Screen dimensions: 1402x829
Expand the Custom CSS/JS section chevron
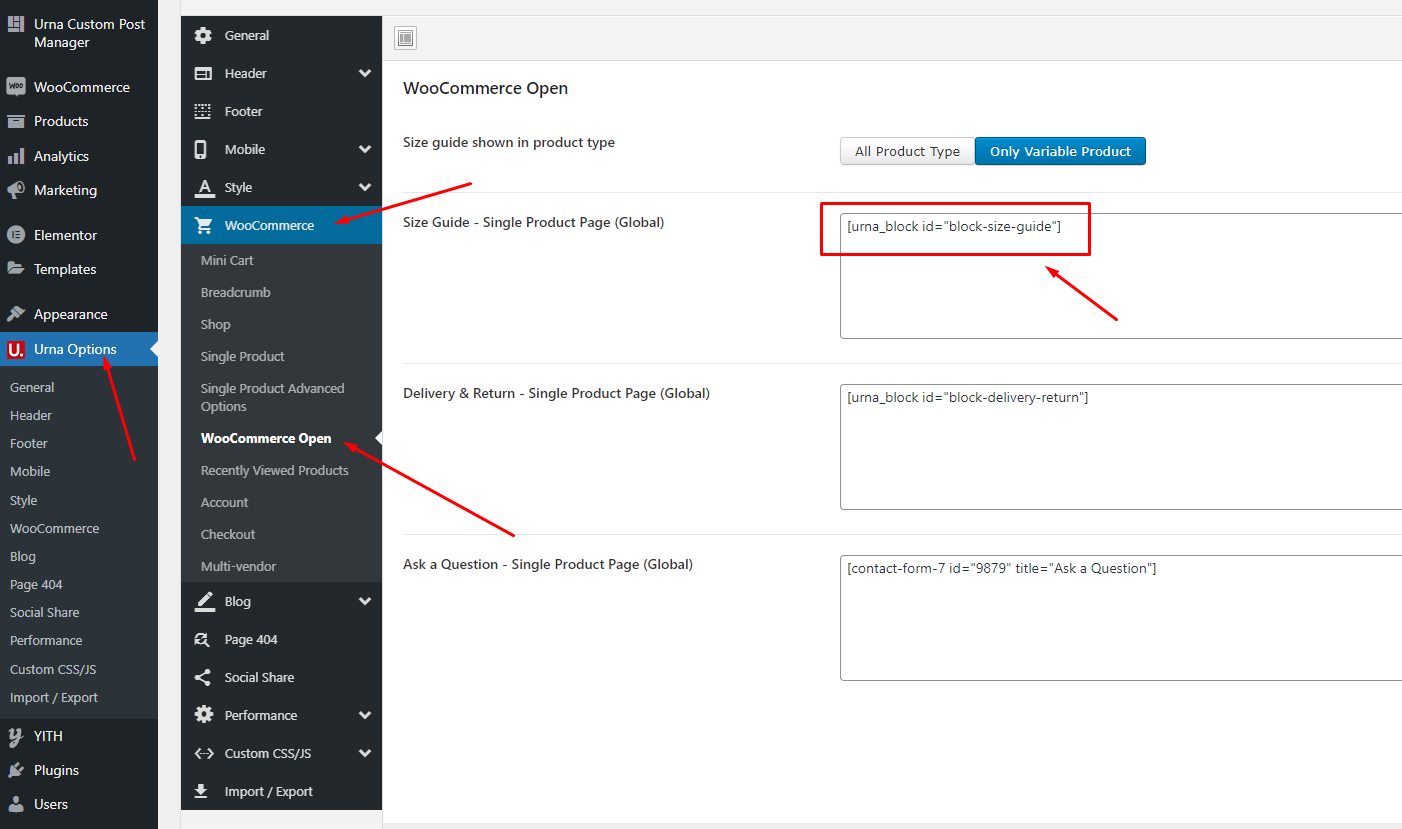point(365,753)
